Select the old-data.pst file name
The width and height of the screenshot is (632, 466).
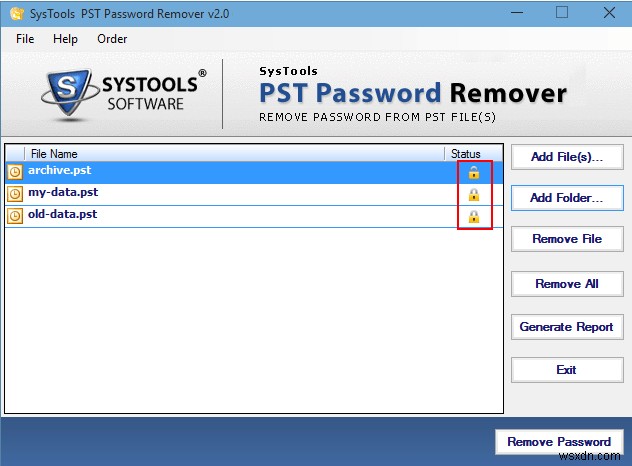pyautogui.click(x=62, y=214)
